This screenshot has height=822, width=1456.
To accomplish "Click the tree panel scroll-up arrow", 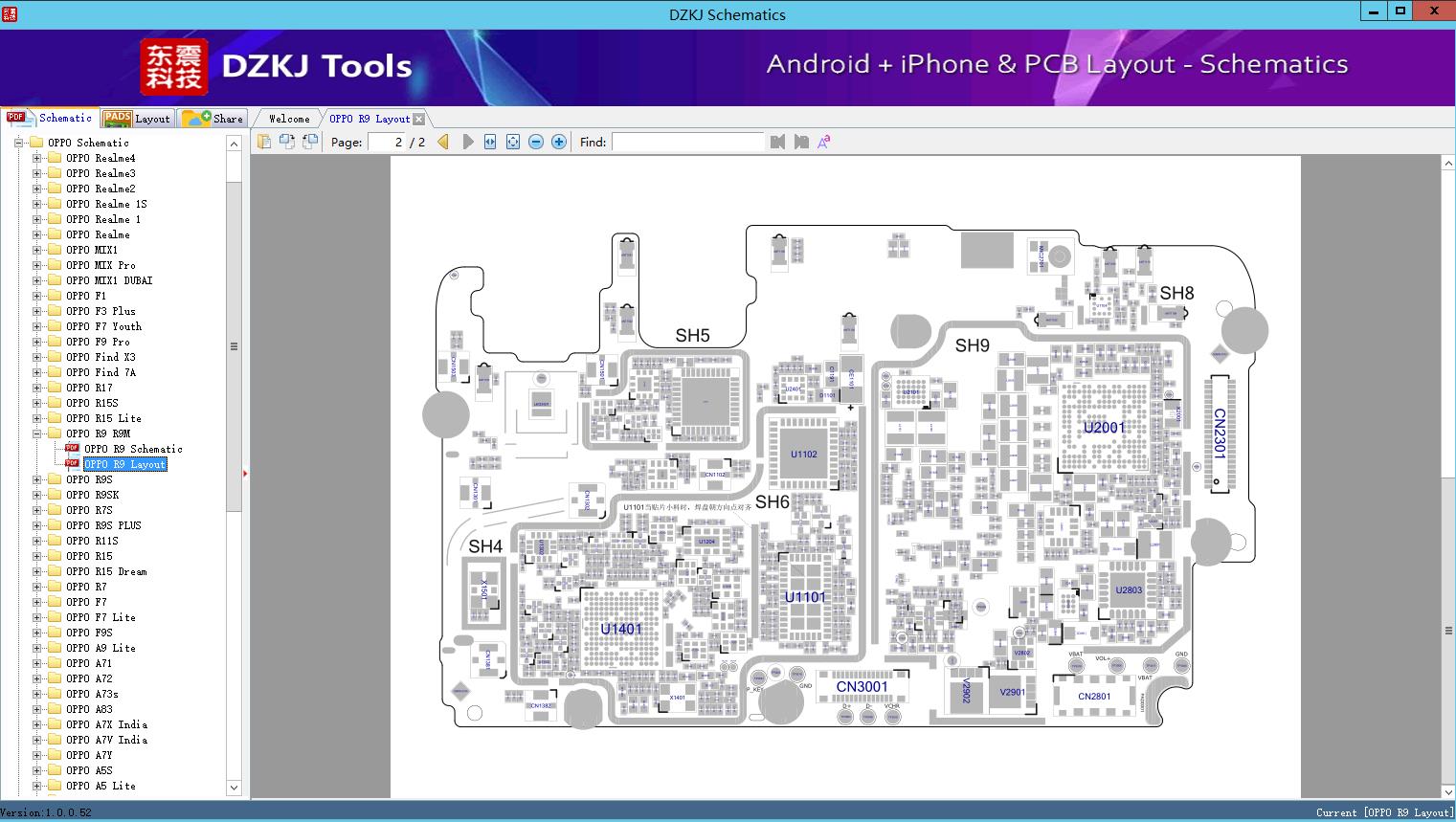I will (234, 144).
